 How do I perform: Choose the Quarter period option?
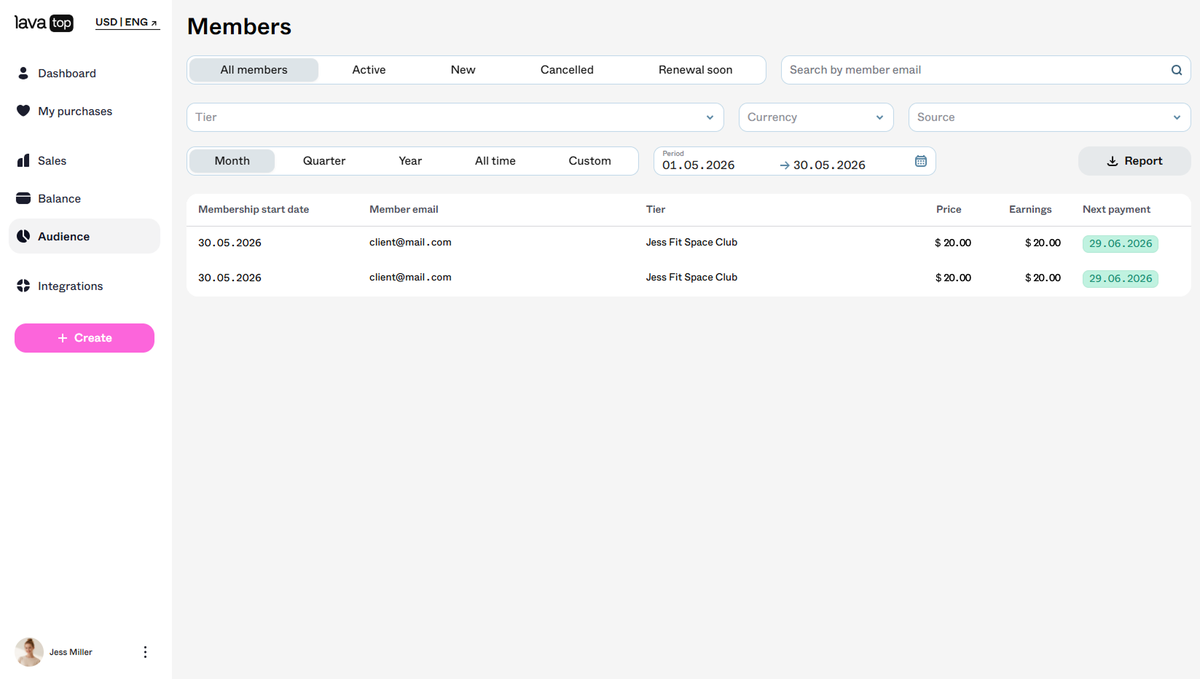[x=324, y=161]
